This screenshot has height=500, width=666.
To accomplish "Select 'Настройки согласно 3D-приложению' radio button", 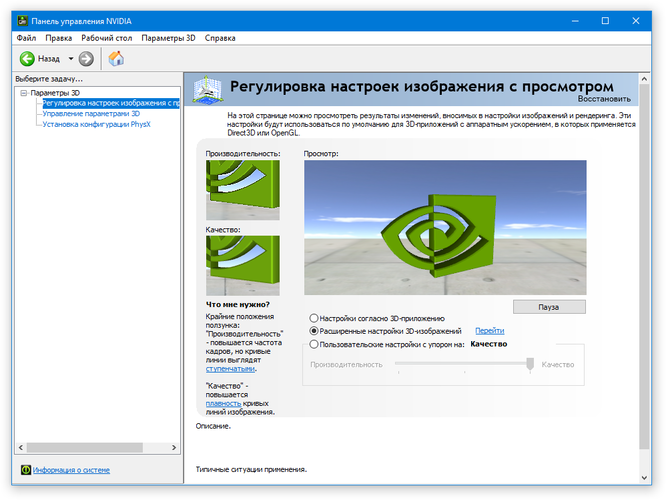I will click(314, 317).
